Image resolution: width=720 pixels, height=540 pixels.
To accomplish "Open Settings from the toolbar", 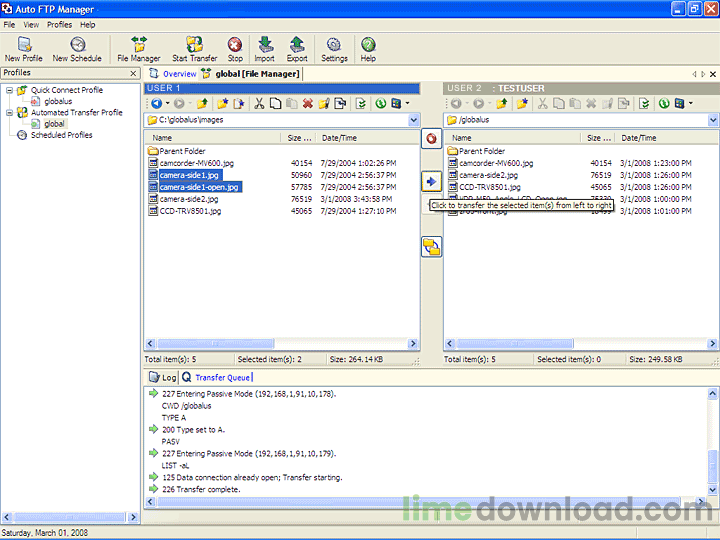I will [x=334, y=50].
